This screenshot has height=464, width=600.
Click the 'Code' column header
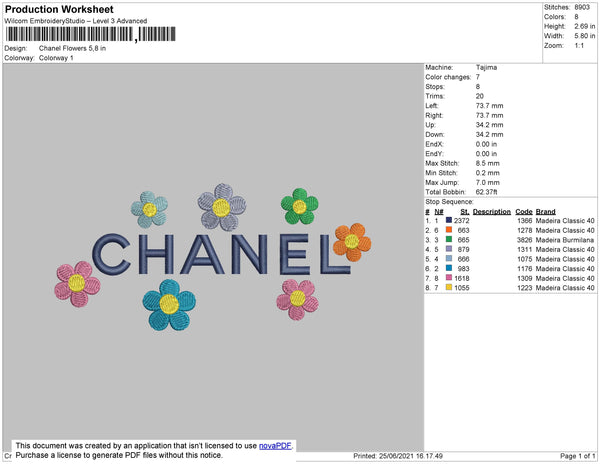[x=524, y=212]
